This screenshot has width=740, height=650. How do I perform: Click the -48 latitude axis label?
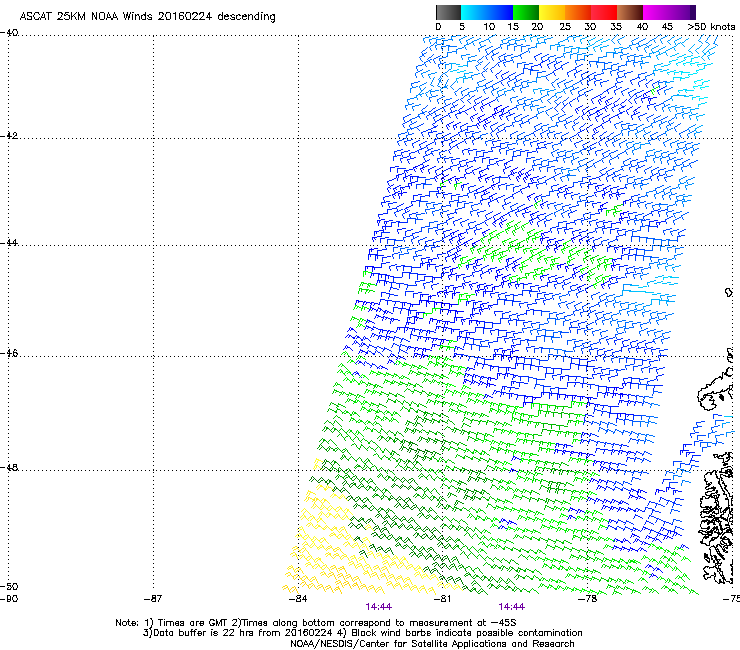tap(9, 467)
